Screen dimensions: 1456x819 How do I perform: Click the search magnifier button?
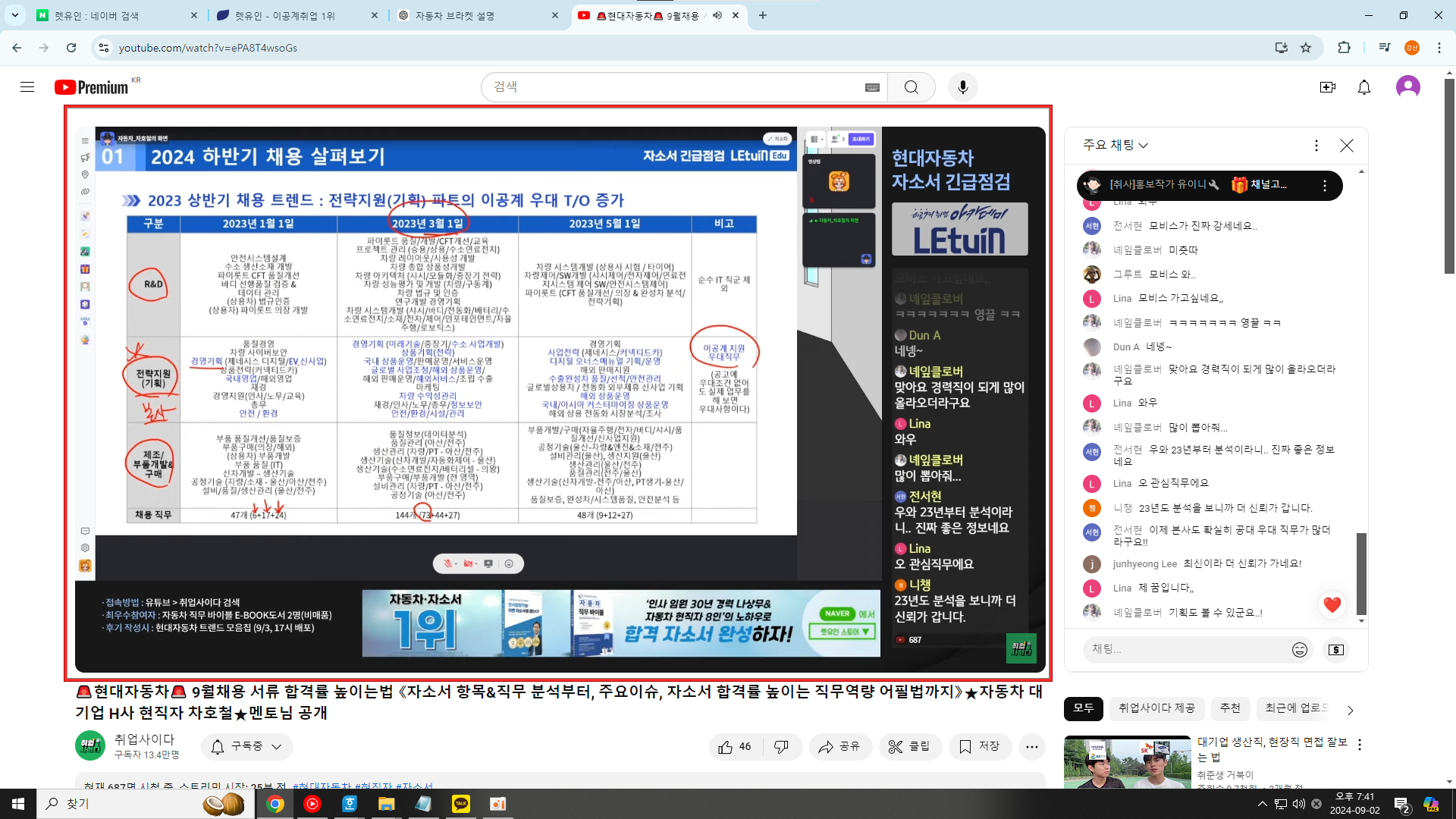pos(911,87)
